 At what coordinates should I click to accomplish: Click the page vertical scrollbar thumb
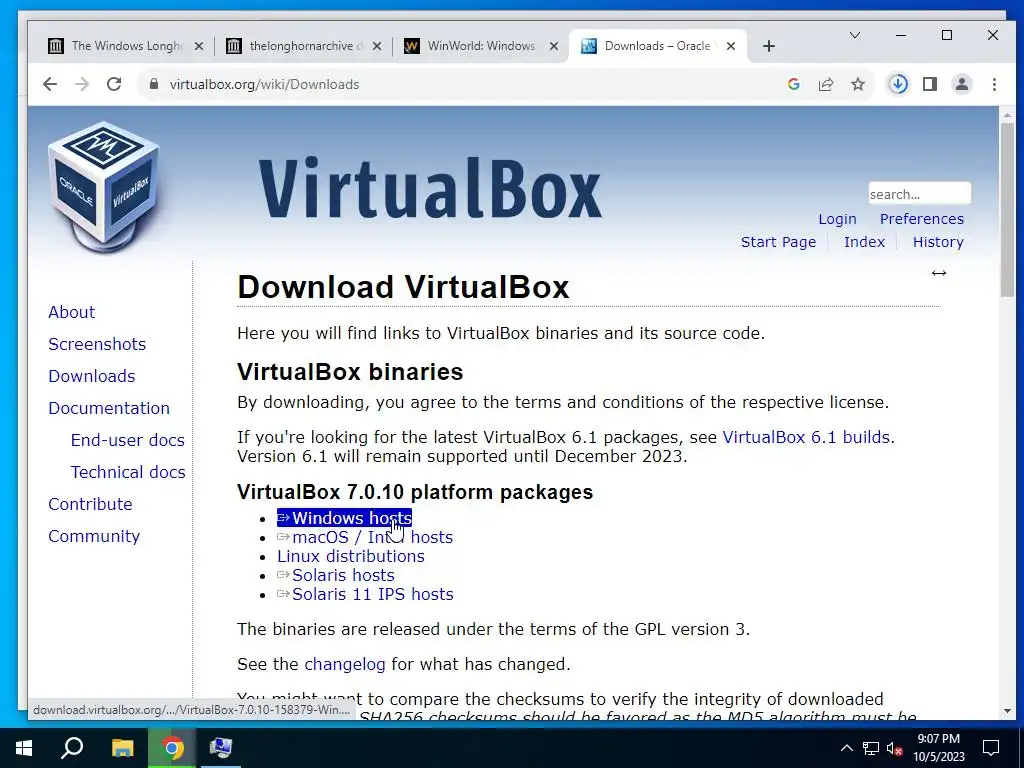1007,209
